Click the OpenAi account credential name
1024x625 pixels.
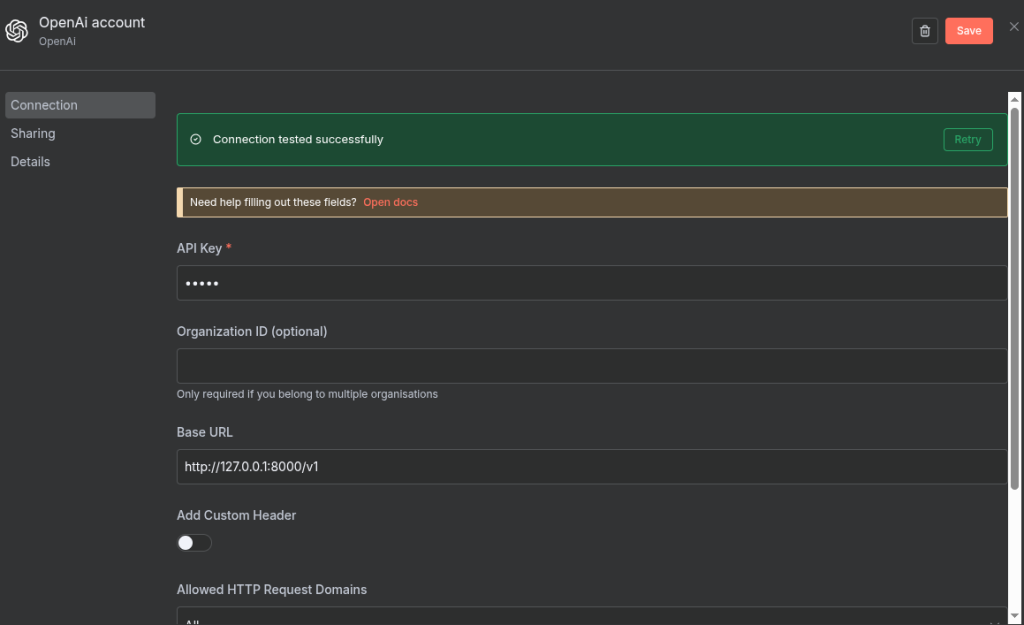coord(92,22)
